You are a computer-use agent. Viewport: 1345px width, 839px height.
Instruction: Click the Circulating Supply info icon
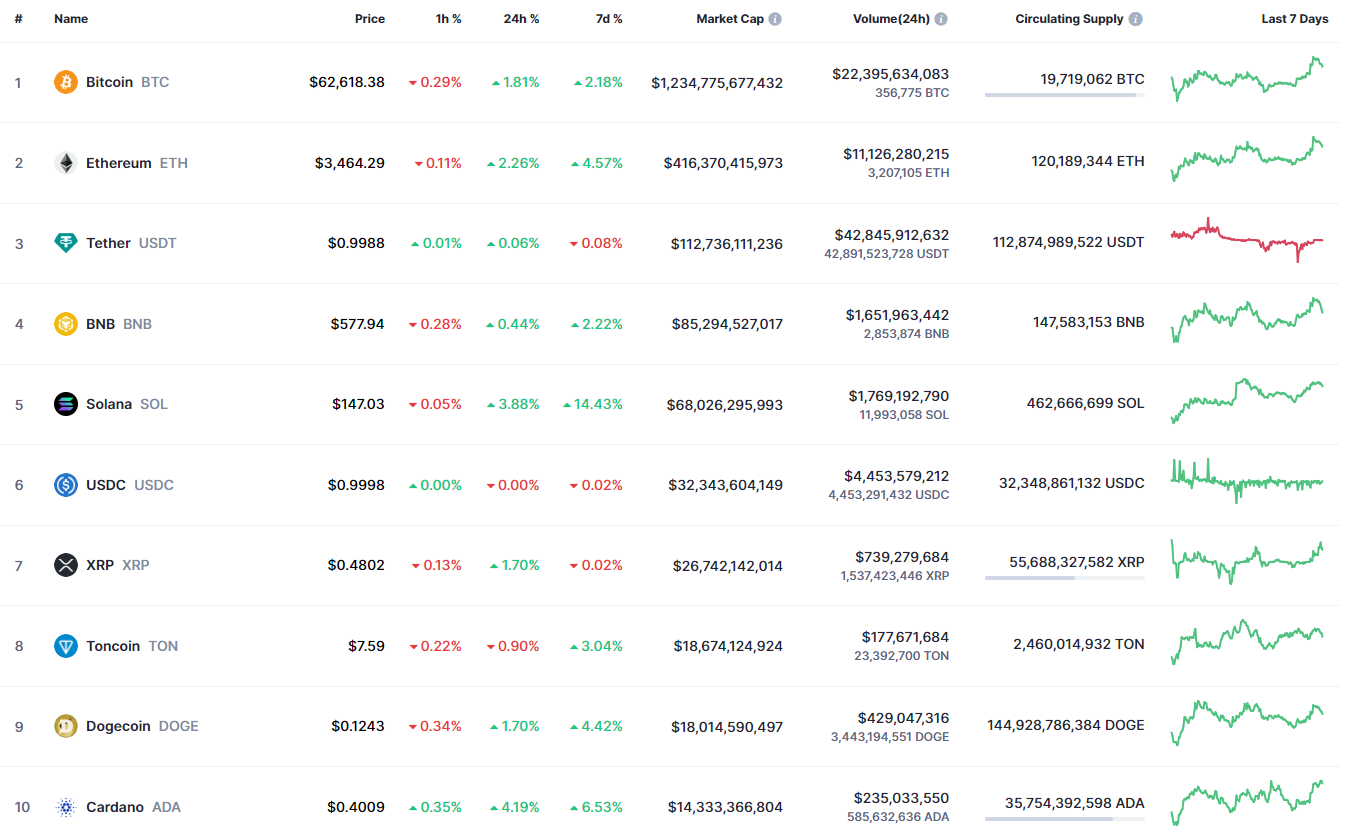[1136, 19]
